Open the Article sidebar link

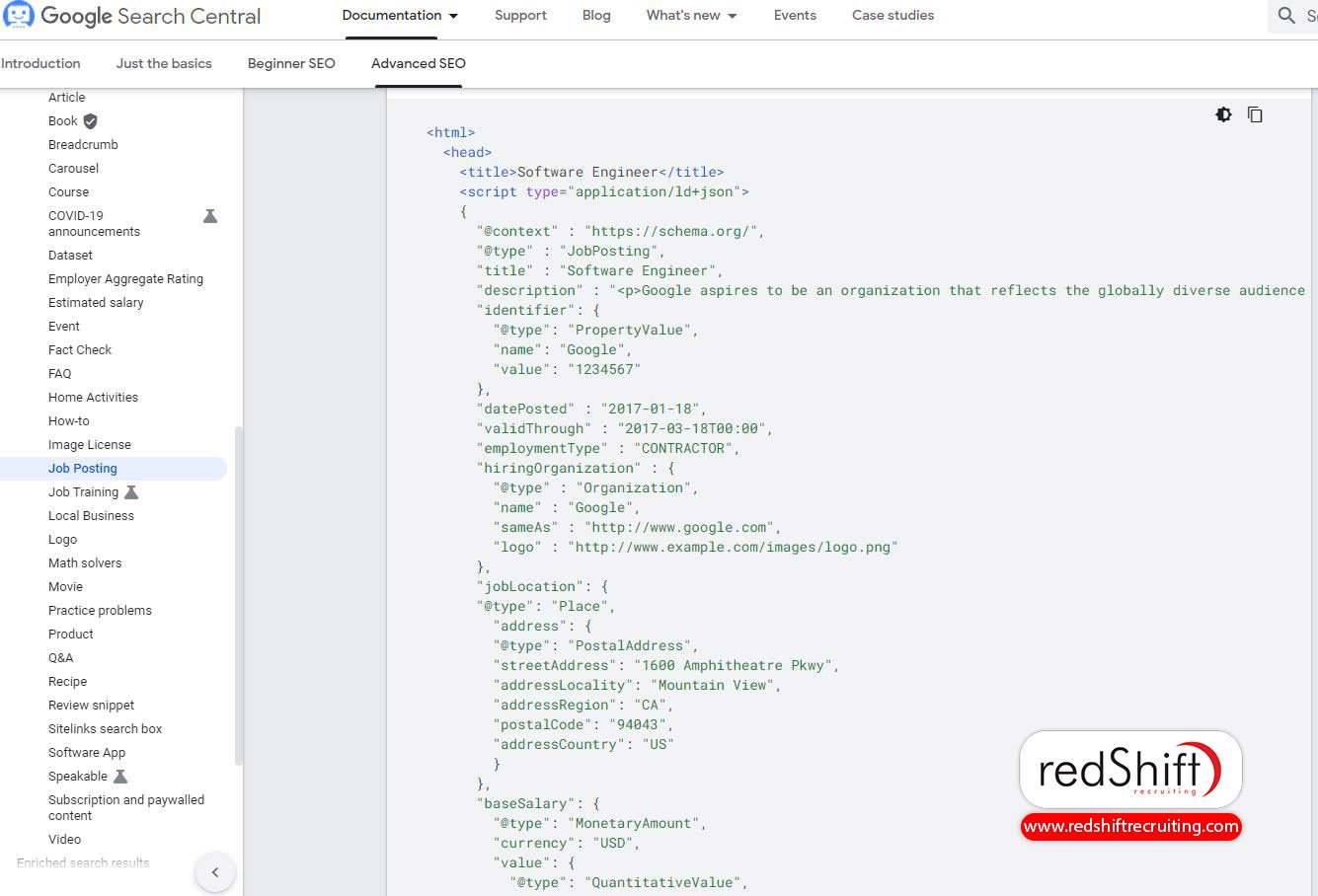point(67,98)
